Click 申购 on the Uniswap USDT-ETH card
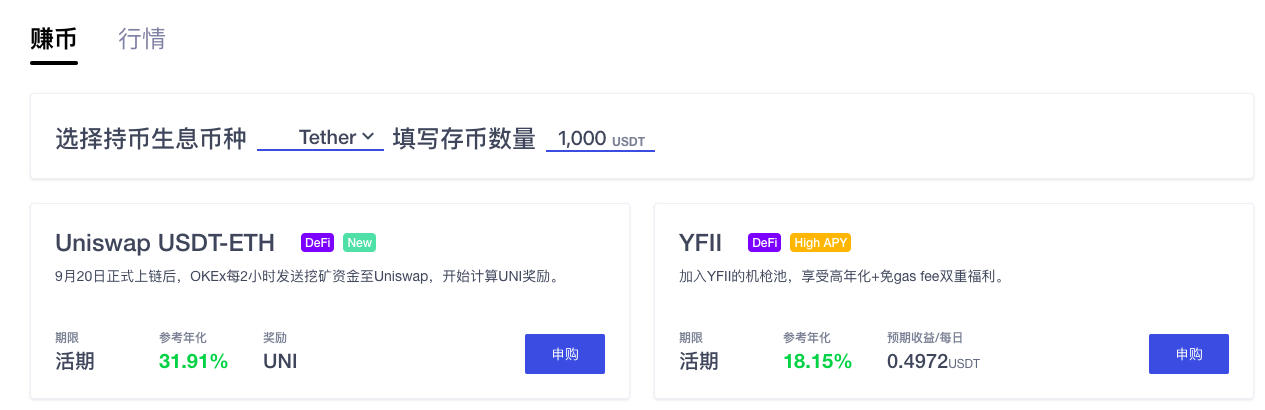Viewport: 1265px width, 410px height. 565,354
